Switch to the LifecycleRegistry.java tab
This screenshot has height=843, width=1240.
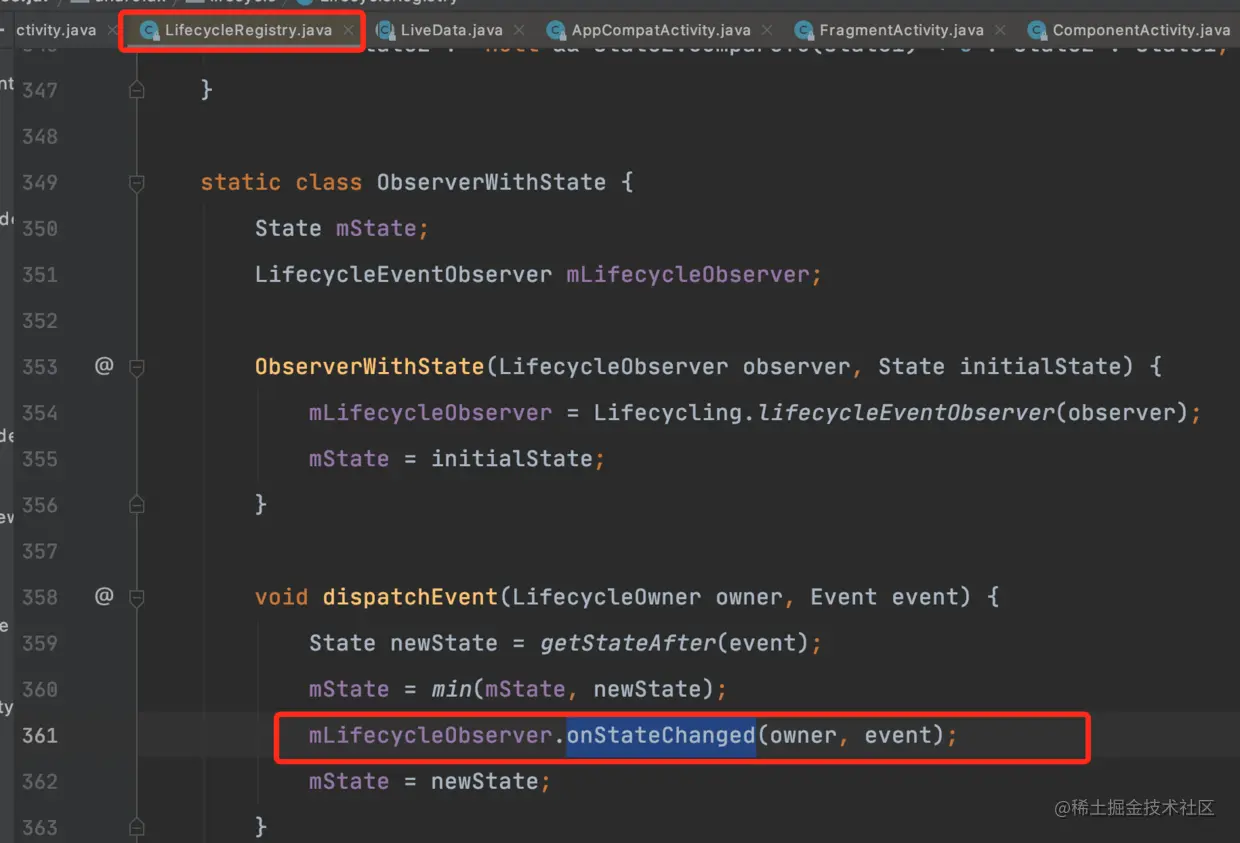pos(248,30)
